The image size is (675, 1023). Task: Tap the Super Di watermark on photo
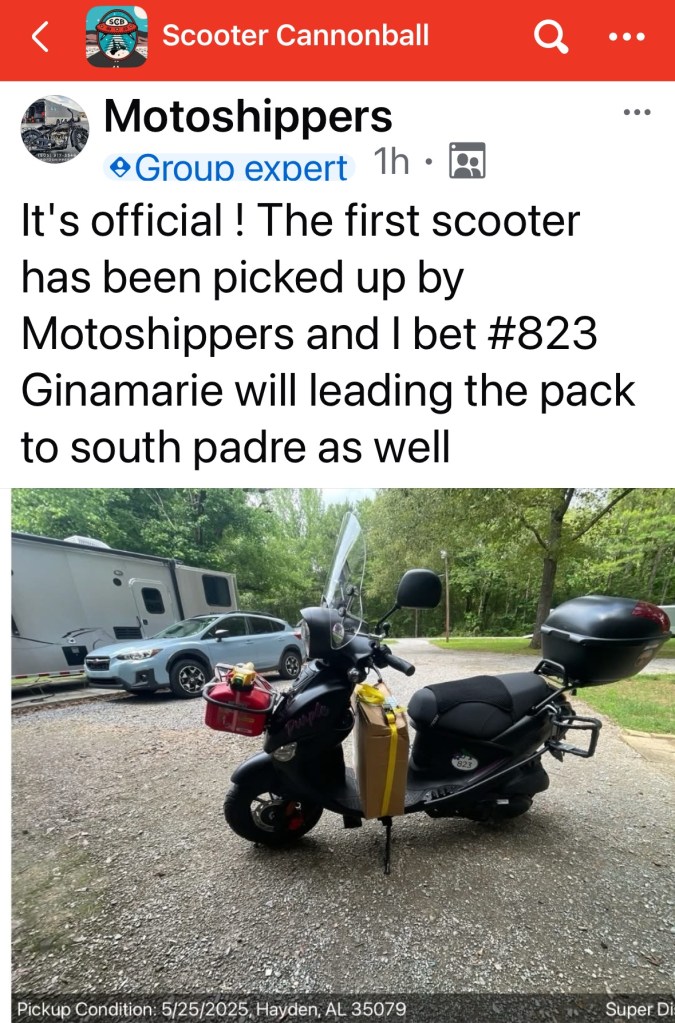pos(640,1009)
